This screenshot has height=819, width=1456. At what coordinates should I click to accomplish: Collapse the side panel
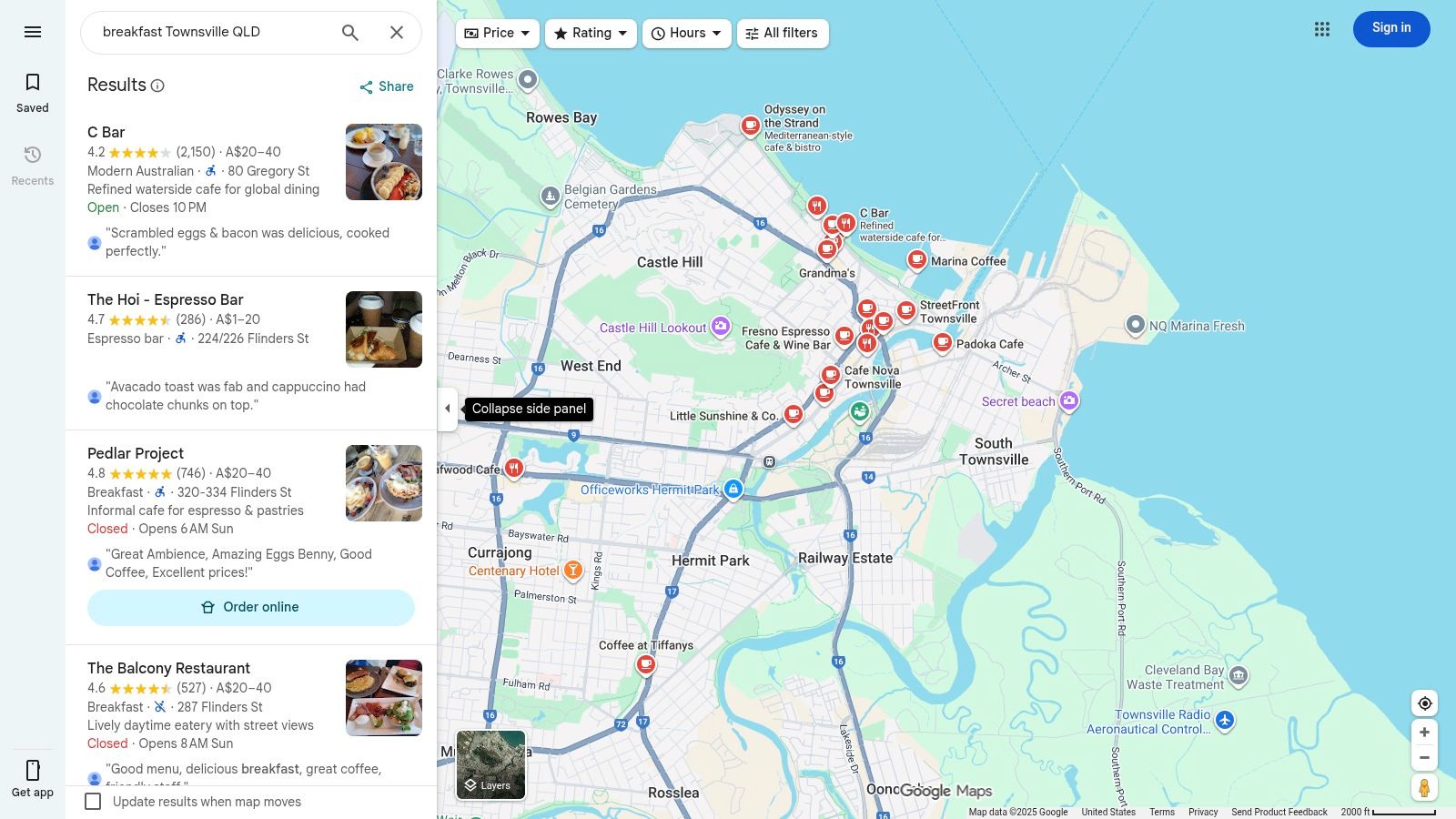[x=448, y=409]
